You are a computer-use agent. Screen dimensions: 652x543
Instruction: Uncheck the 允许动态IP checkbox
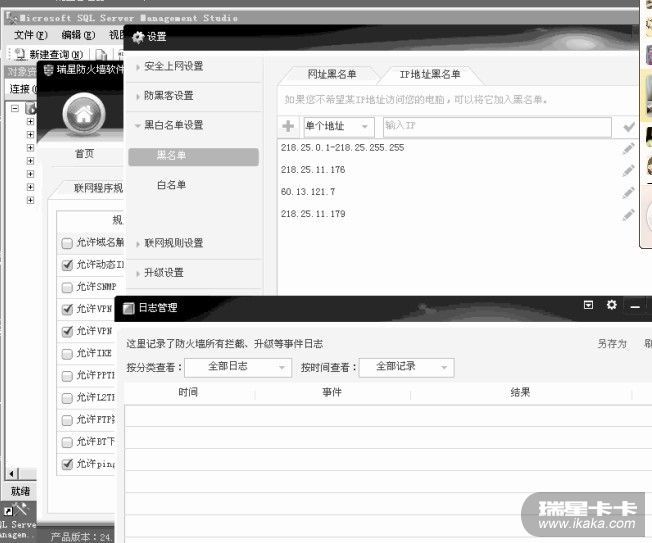coord(67,265)
